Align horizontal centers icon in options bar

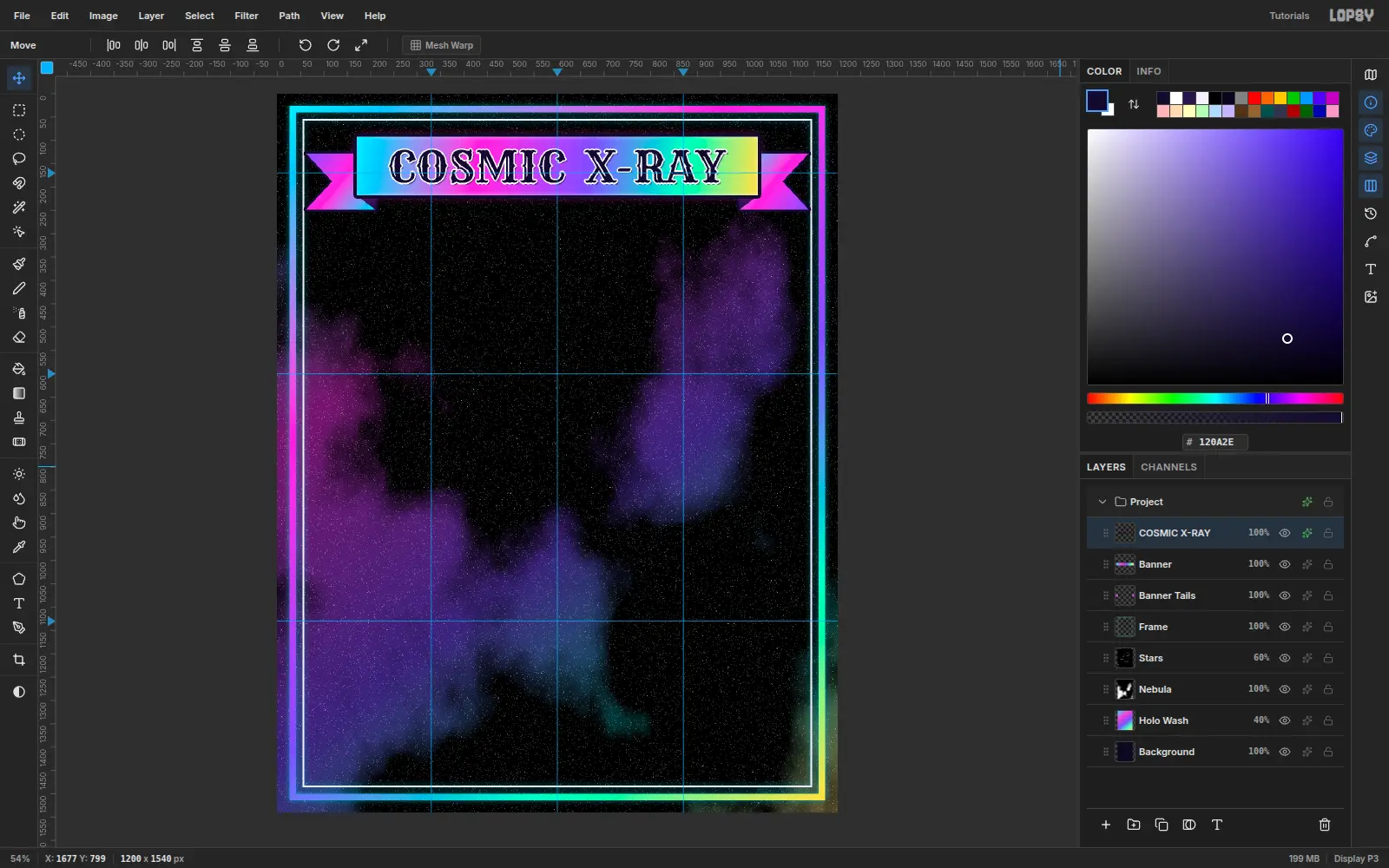click(142, 45)
